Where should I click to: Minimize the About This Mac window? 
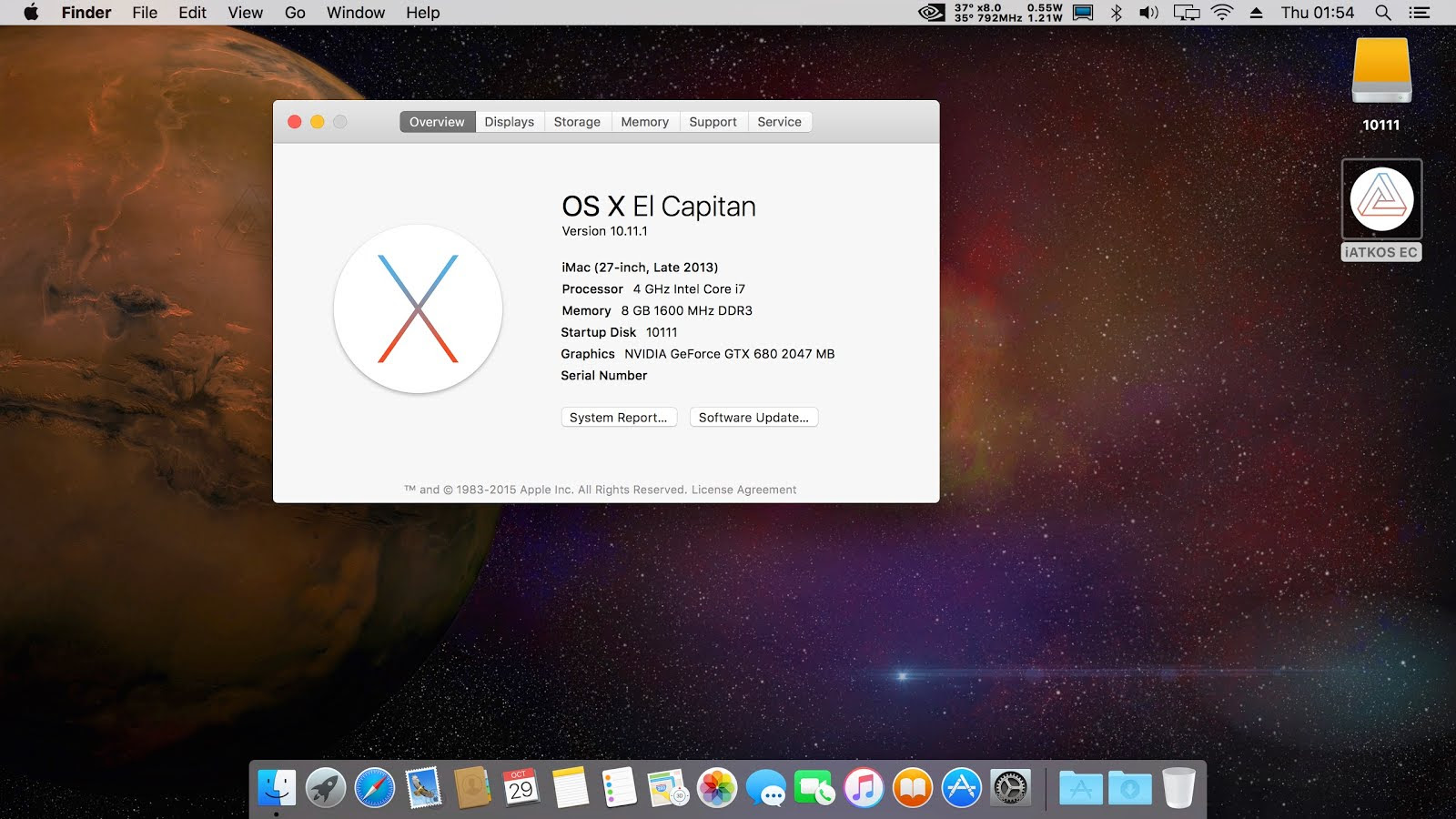(x=318, y=122)
